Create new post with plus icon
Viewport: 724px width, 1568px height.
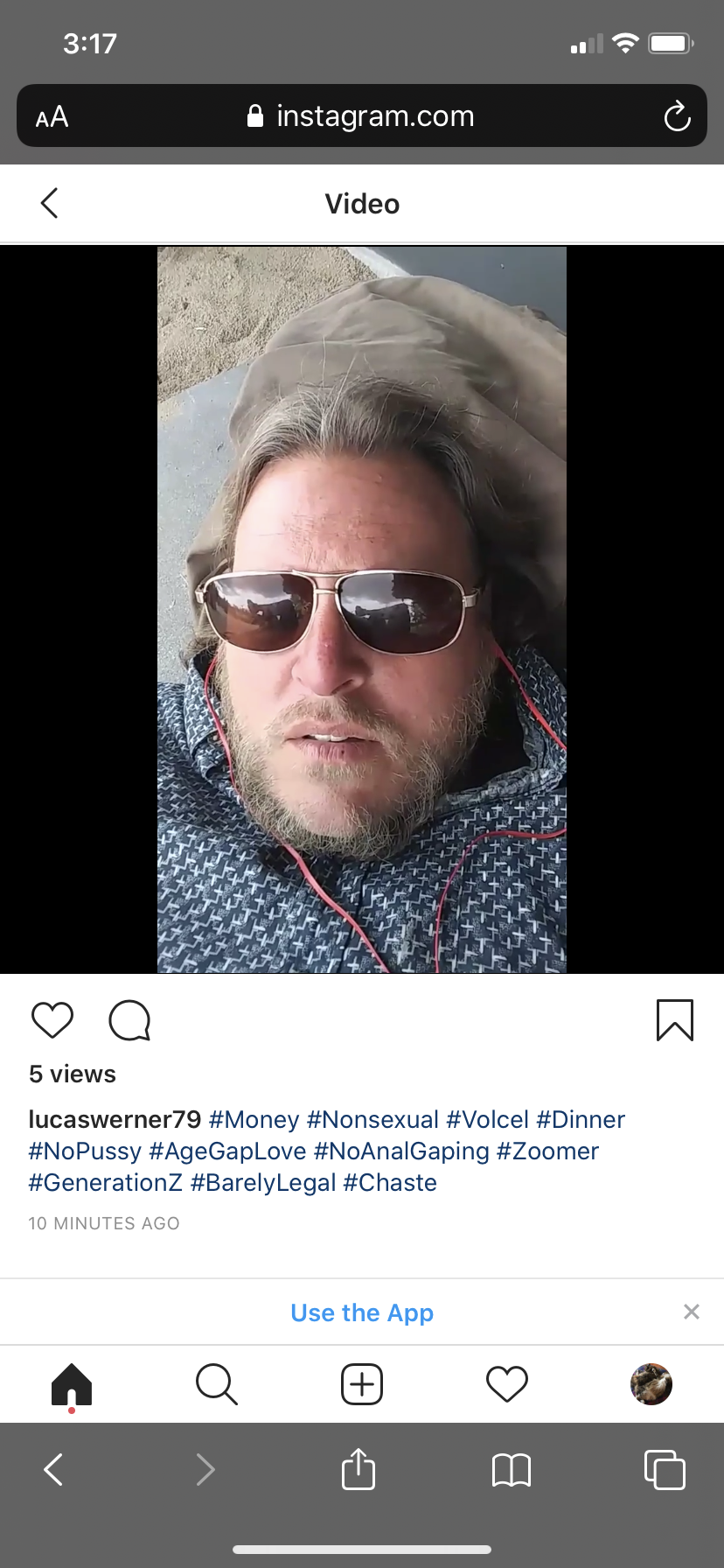pyautogui.click(x=362, y=1385)
